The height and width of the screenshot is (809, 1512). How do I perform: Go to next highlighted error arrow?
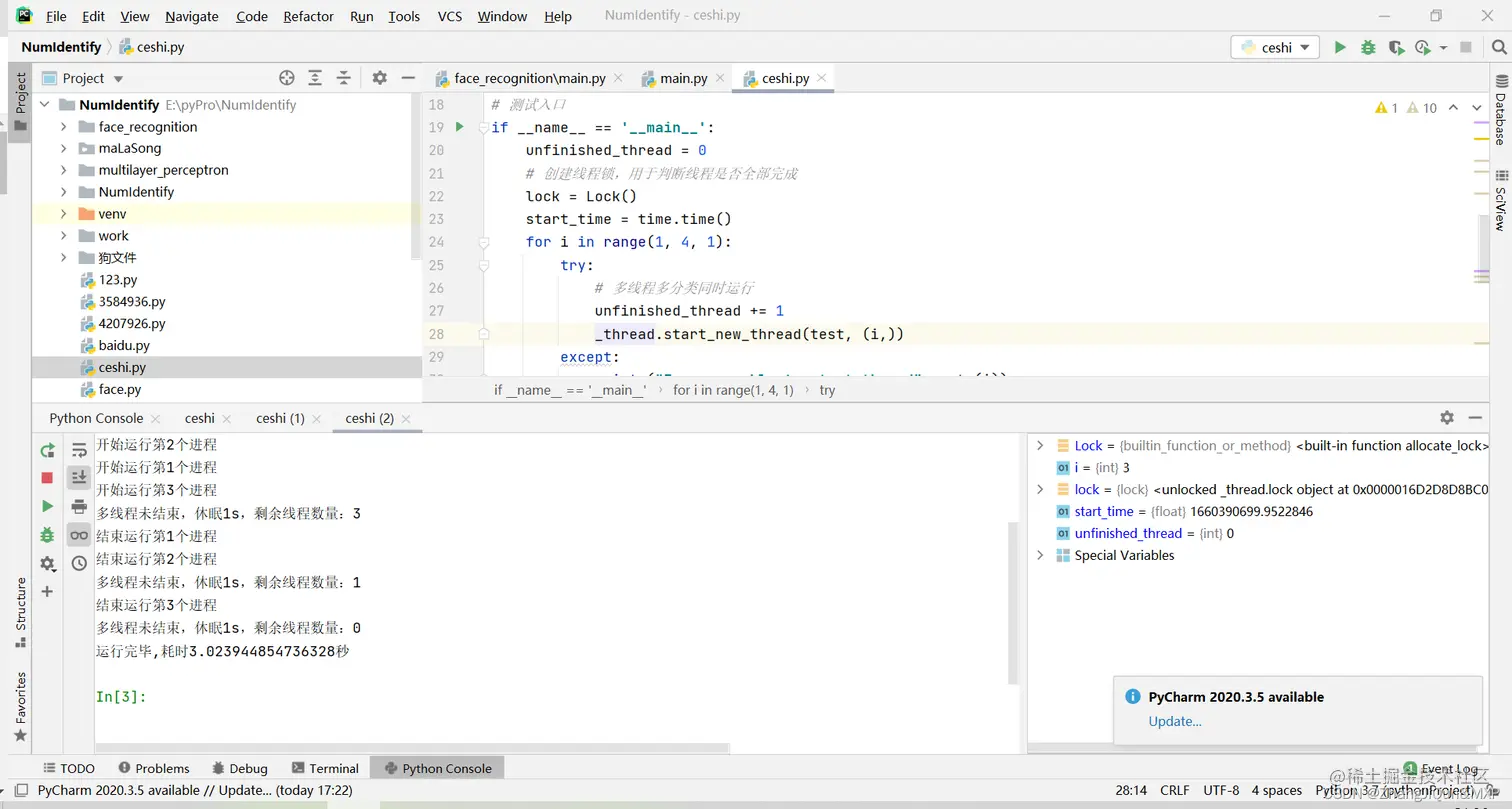[x=1477, y=108]
